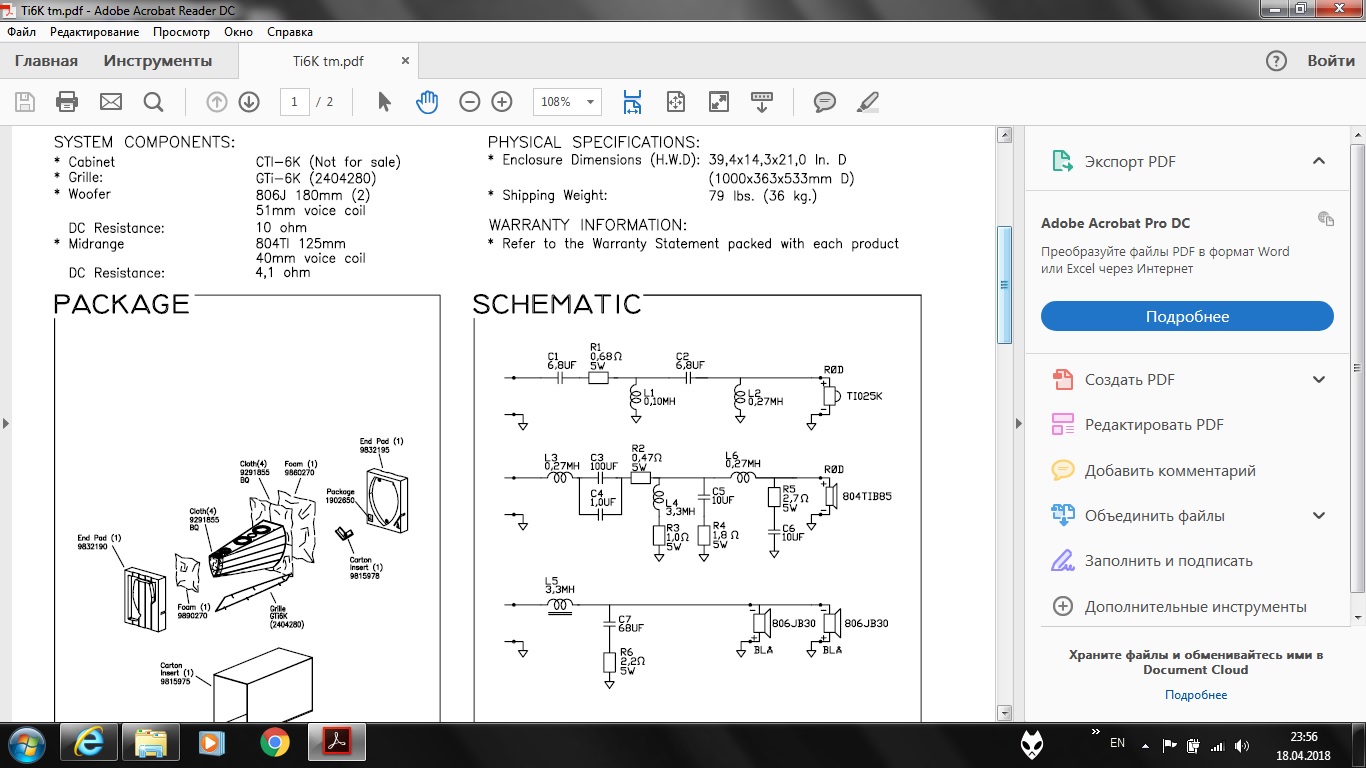1366x768 pixels.
Task: Go to next page arrow
Action: [249, 101]
